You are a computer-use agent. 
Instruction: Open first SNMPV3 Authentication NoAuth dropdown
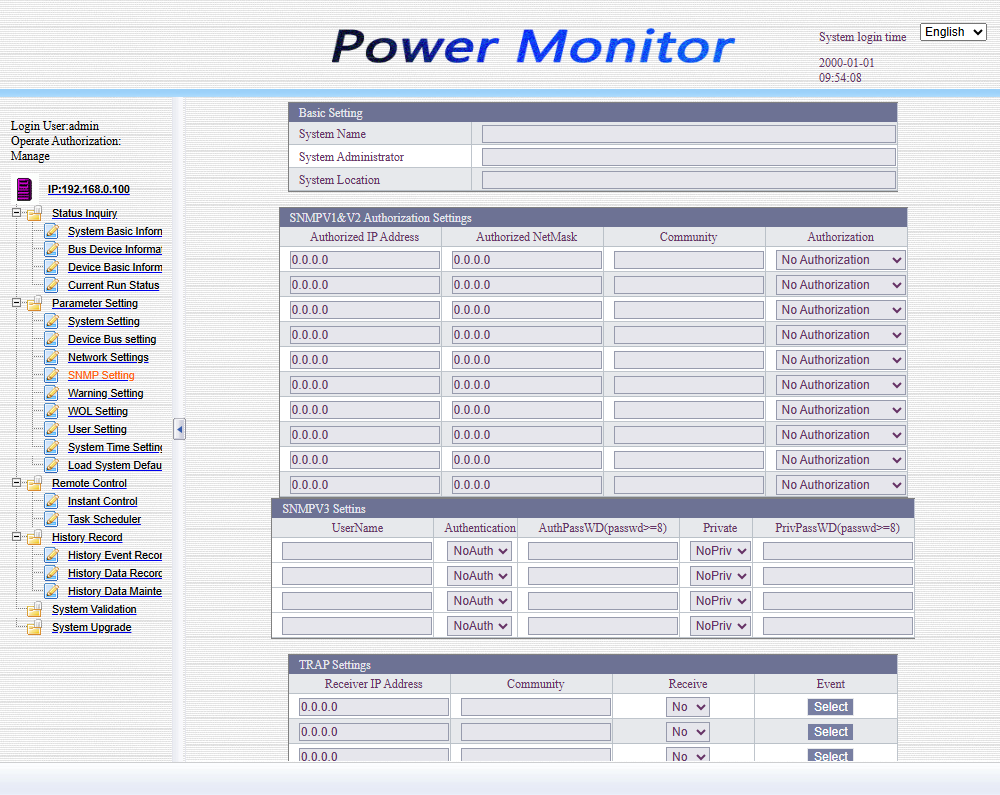pyautogui.click(x=480, y=551)
